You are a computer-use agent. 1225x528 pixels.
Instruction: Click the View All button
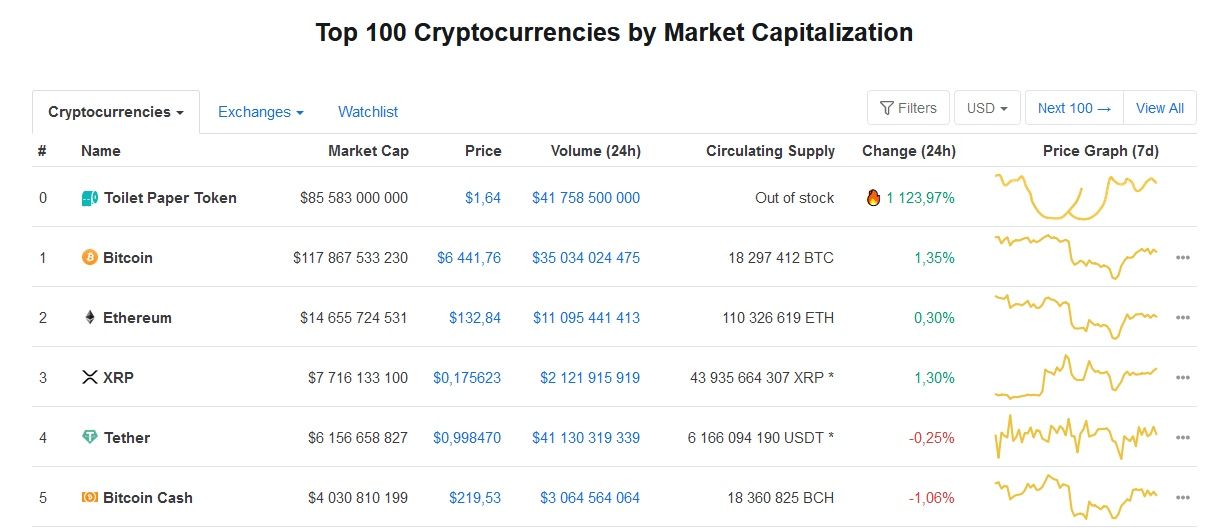click(x=1160, y=108)
